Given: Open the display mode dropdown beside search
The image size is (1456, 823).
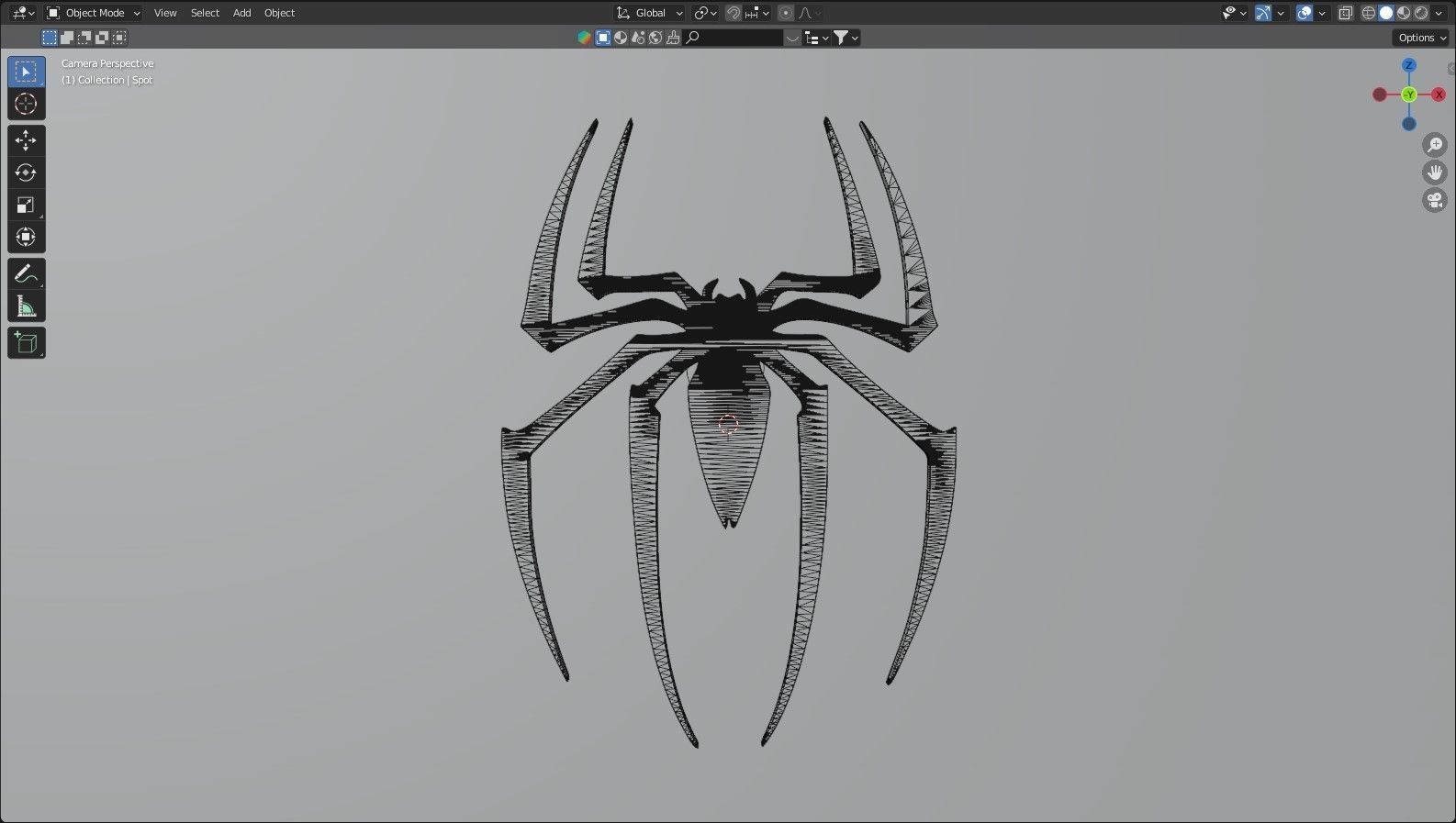Looking at the screenshot, I should pos(816,38).
